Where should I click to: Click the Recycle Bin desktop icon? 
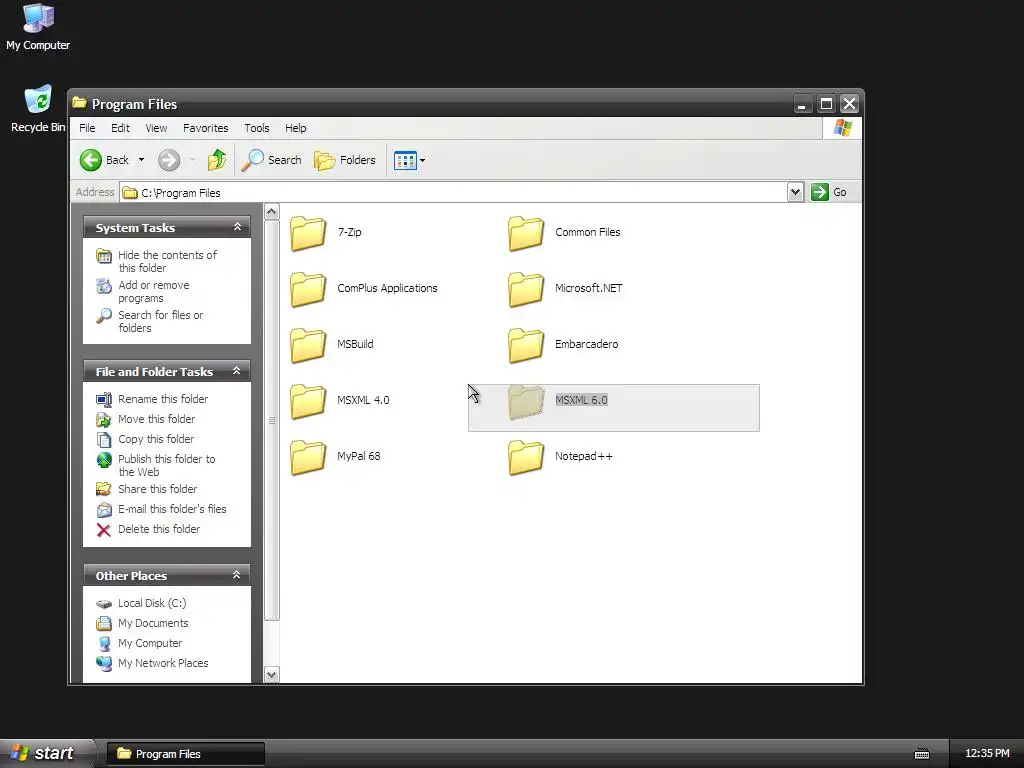[38, 108]
